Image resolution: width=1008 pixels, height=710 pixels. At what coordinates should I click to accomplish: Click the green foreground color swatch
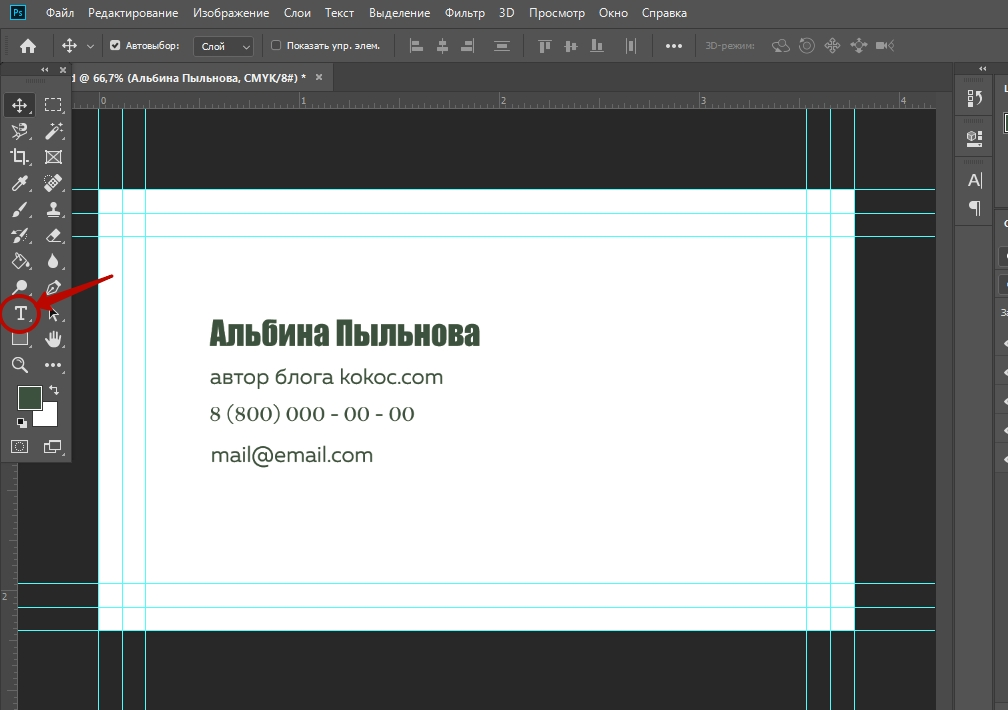point(29,397)
